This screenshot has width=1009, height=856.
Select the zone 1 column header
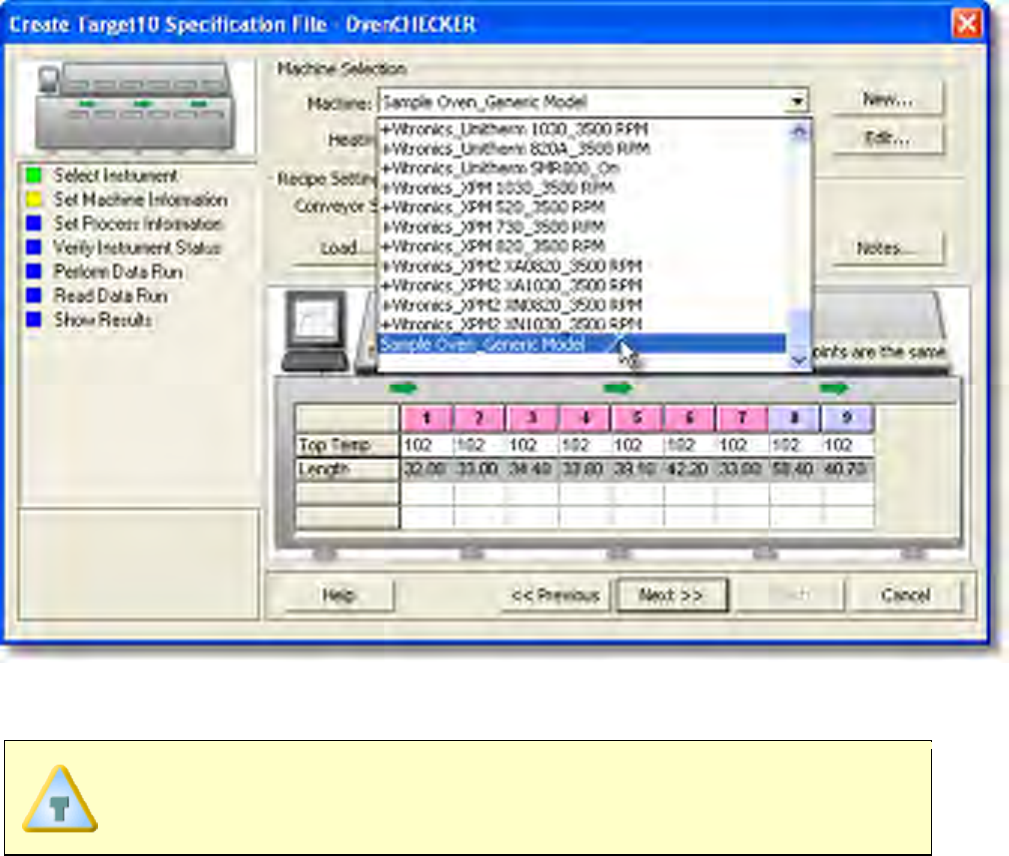[427, 418]
